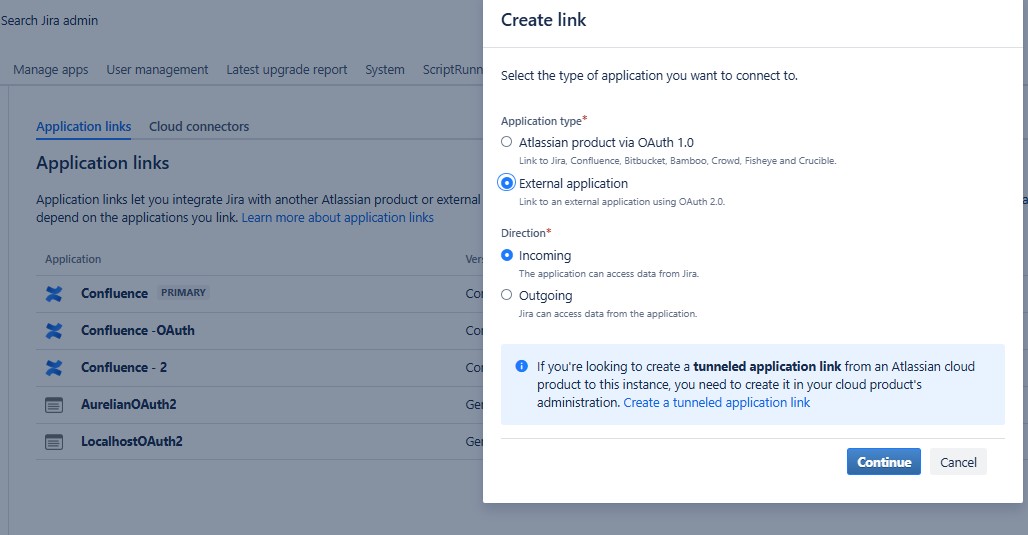Open the System menu
The height and width of the screenshot is (535, 1028).
click(385, 69)
